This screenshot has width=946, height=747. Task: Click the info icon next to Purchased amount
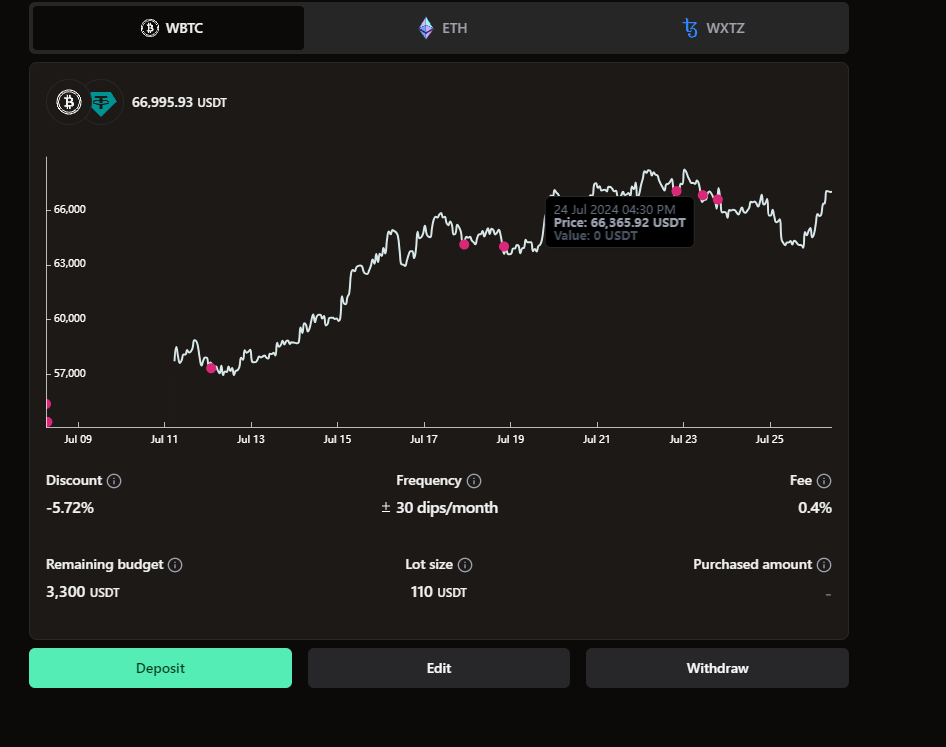tap(824, 565)
